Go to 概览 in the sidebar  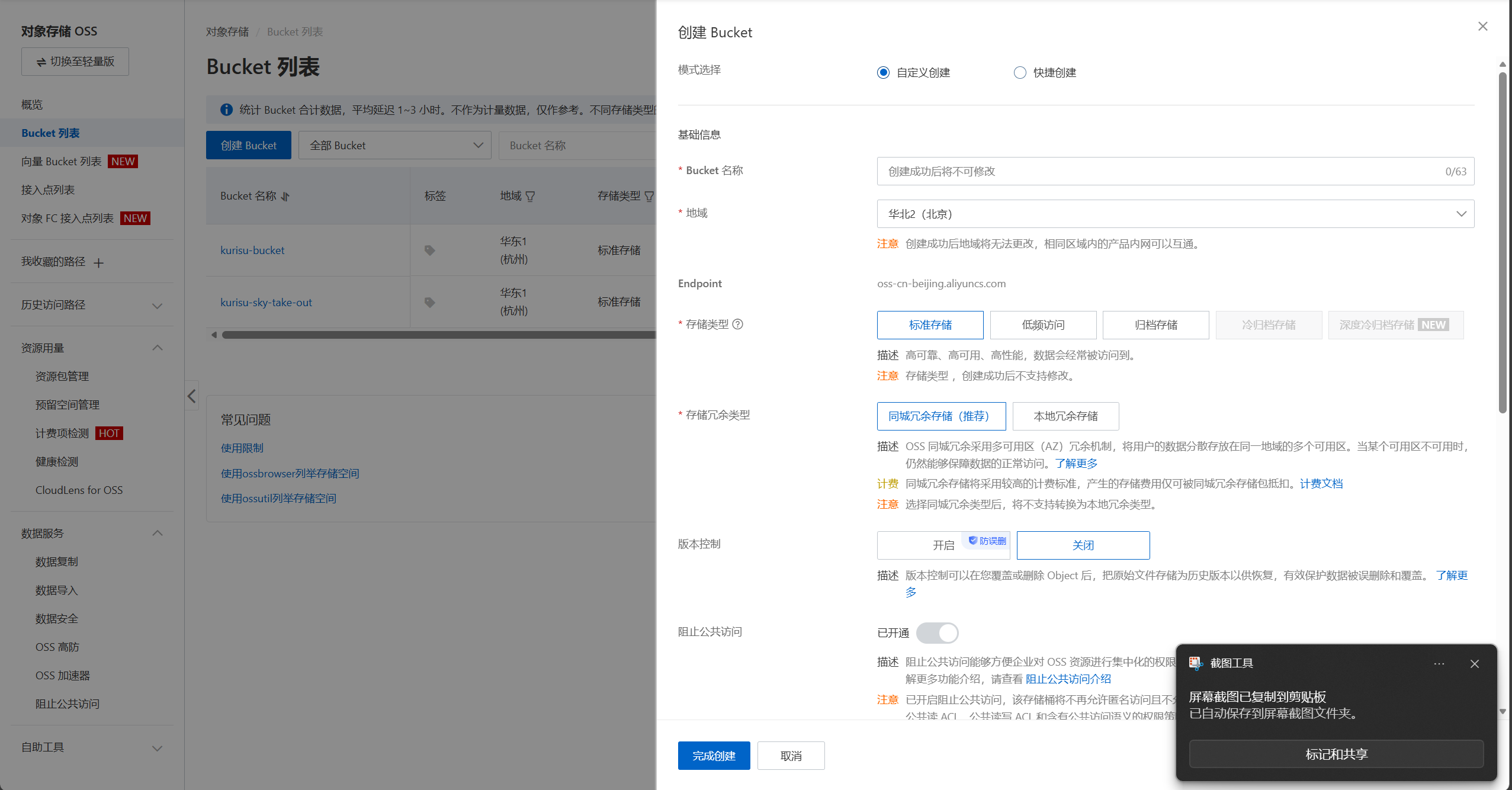[32, 105]
